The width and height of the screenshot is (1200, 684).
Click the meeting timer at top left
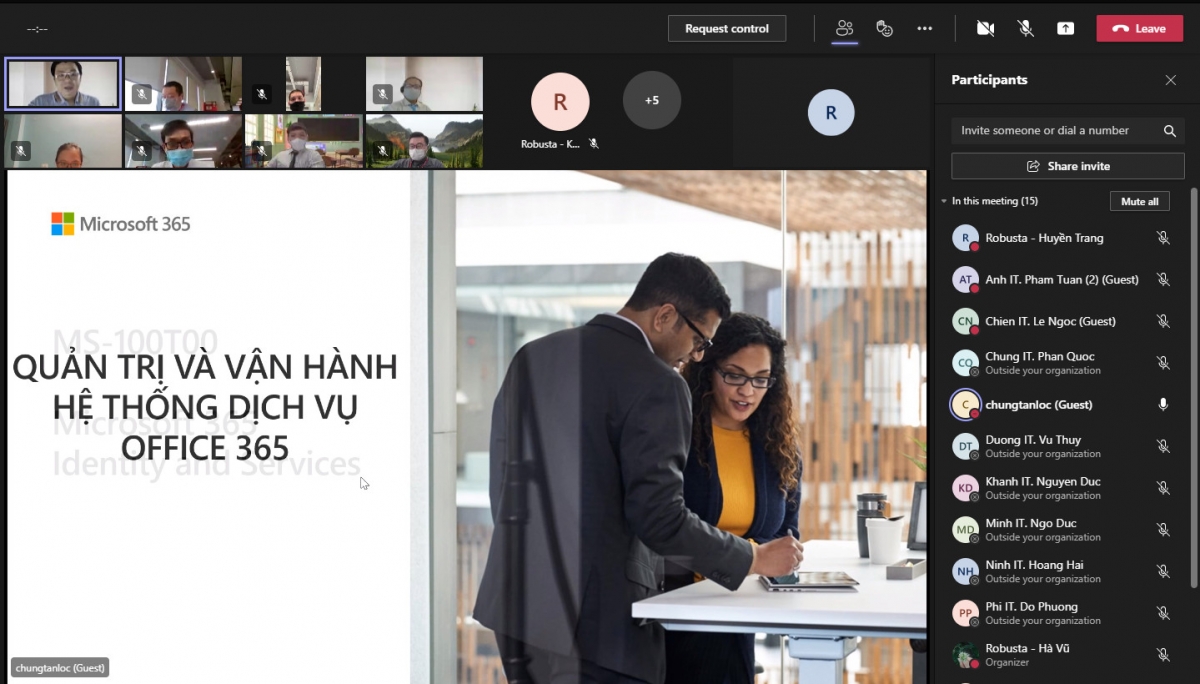pos(37,29)
